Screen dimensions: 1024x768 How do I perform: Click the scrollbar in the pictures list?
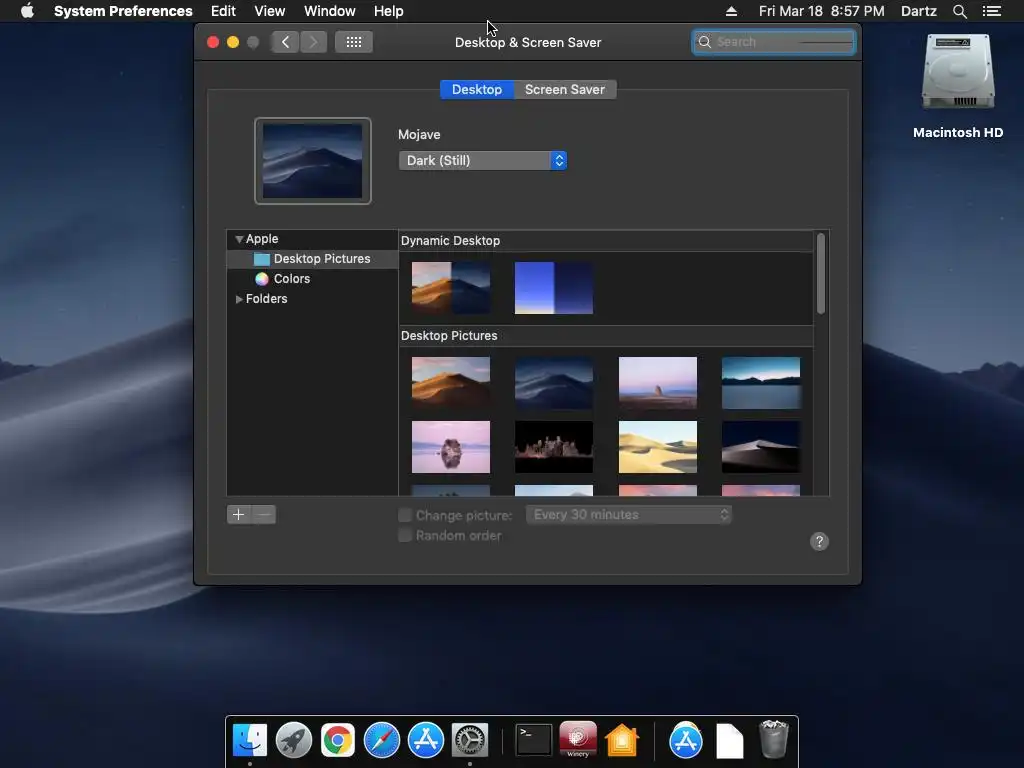(821, 273)
